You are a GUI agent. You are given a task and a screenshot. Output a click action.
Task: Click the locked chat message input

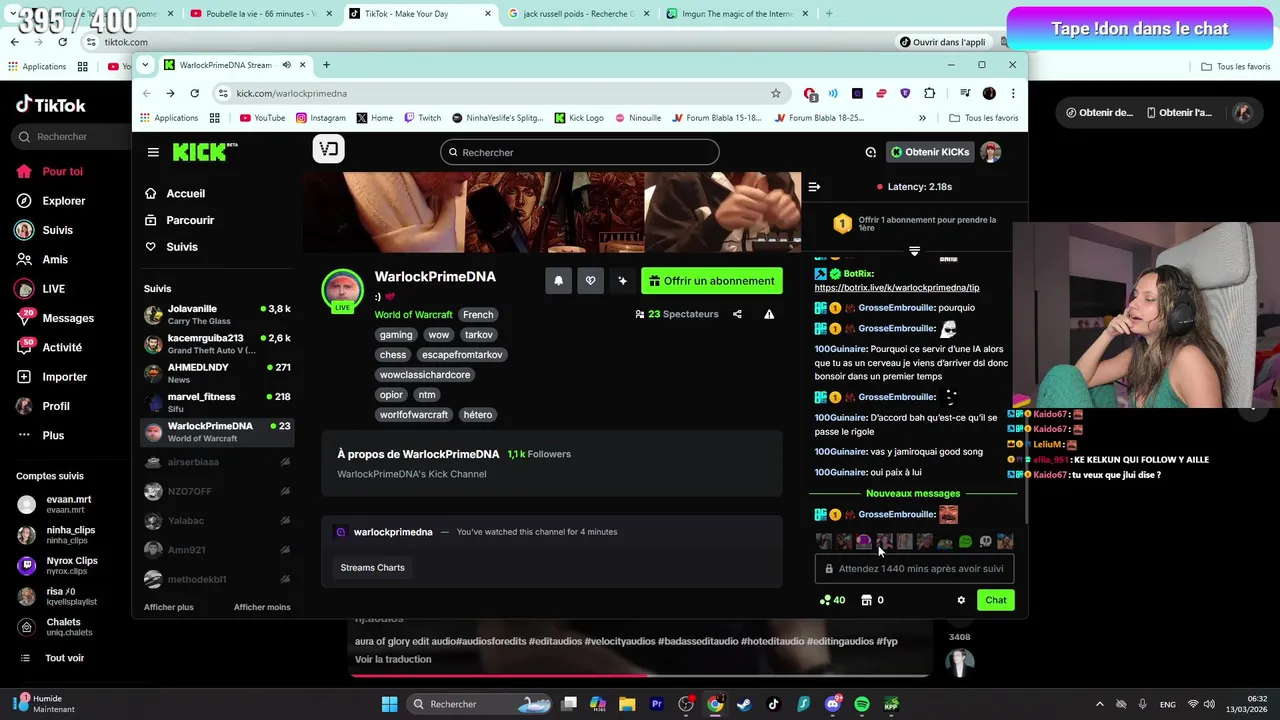pos(914,569)
